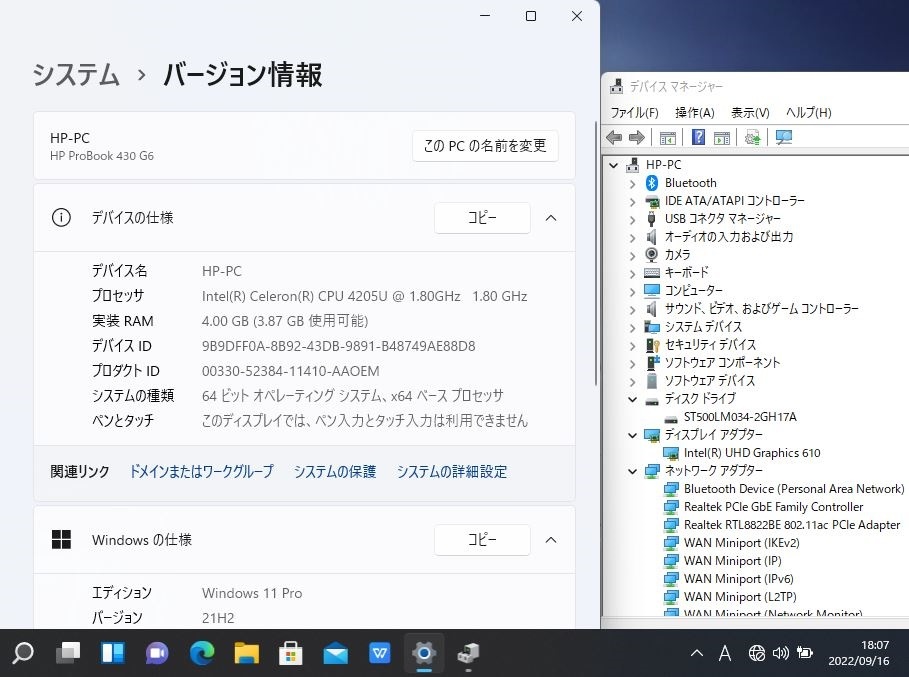
Task: Toggle the IME input mode A indicator
Action: click(725, 653)
